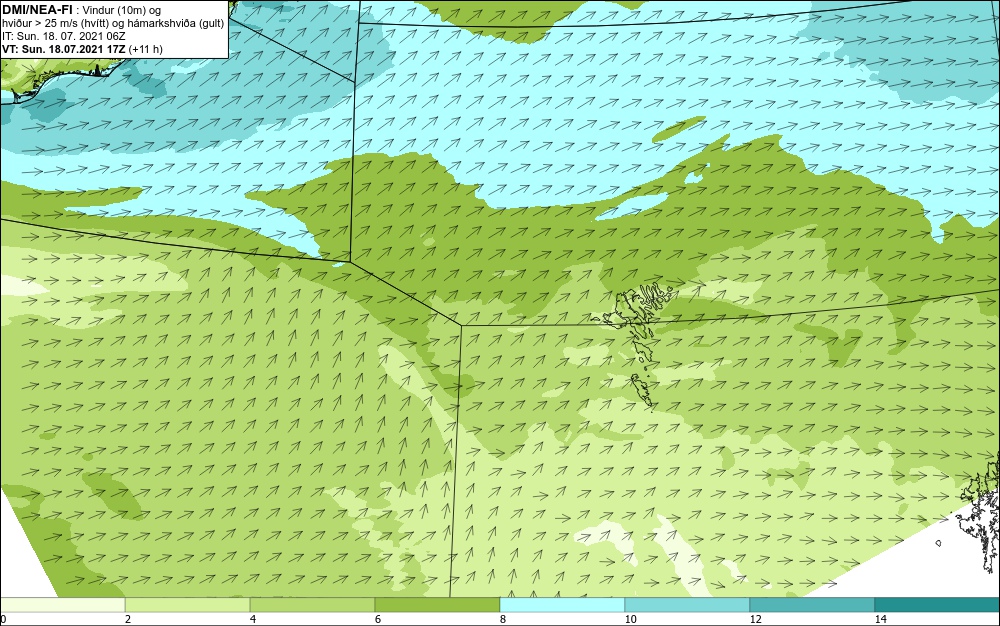Screen dimensions: 1000x626
Task: Click the 4–6 m/s legend color band
Action: pos(312,605)
